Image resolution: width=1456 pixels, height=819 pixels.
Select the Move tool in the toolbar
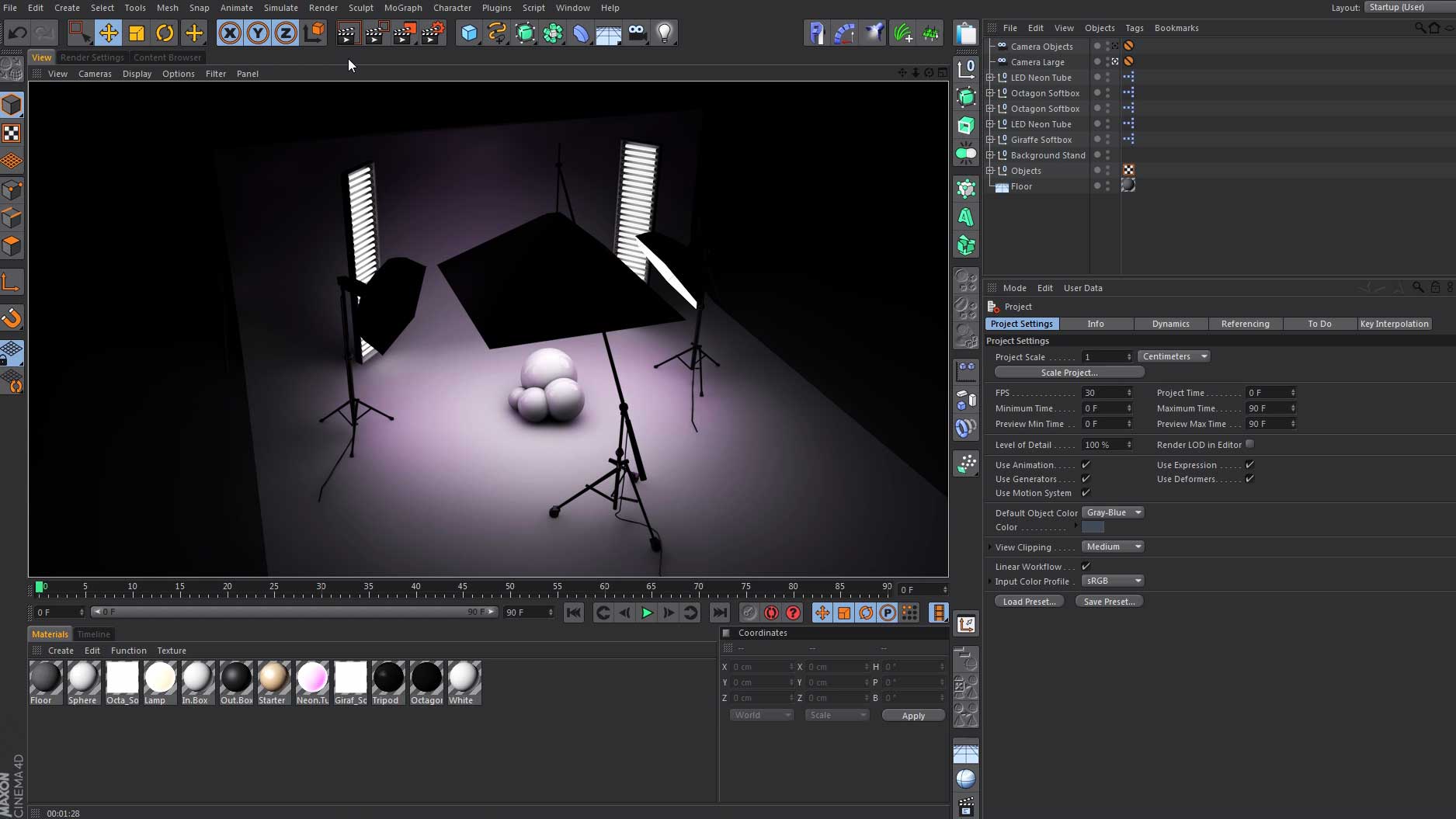109,33
